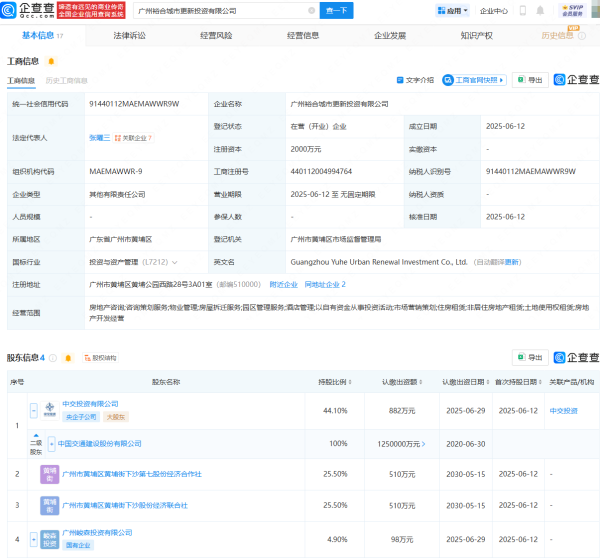Click the 工商注册号 value 440112004994764
The width and height of the screenshot is (600, 559).
pyautogui.click(x=321, y=171)
